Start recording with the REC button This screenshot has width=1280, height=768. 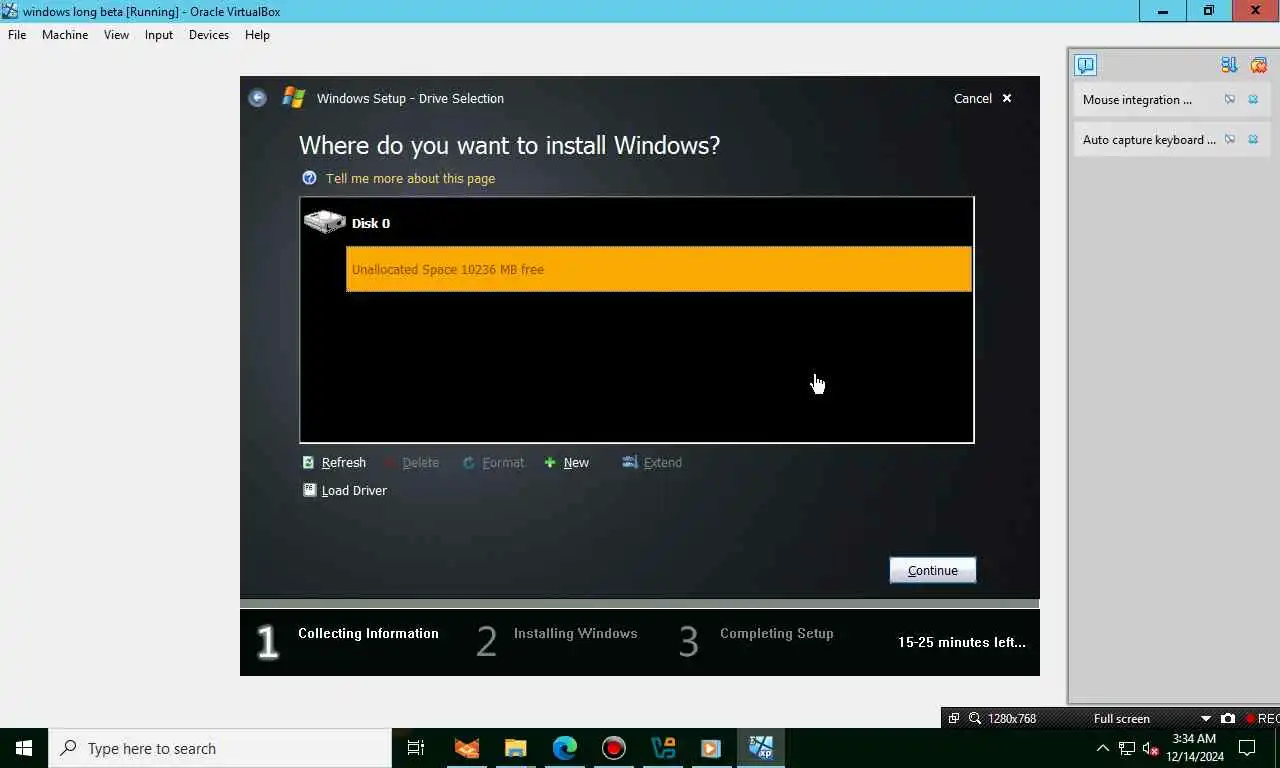[1262, 718]
